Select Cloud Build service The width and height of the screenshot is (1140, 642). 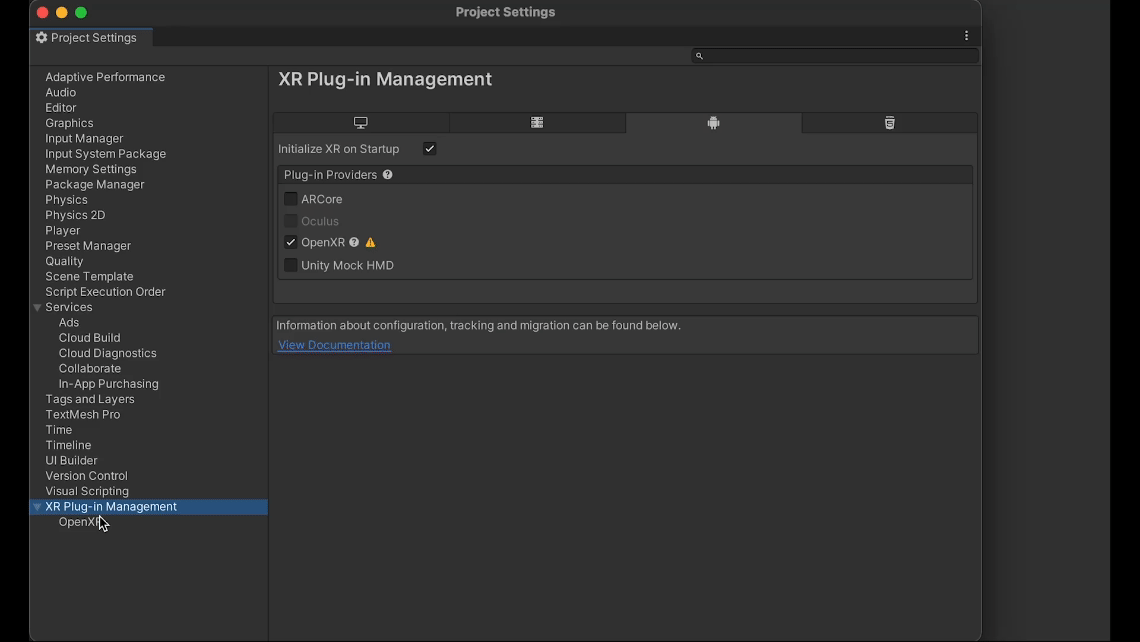point(89,337)
